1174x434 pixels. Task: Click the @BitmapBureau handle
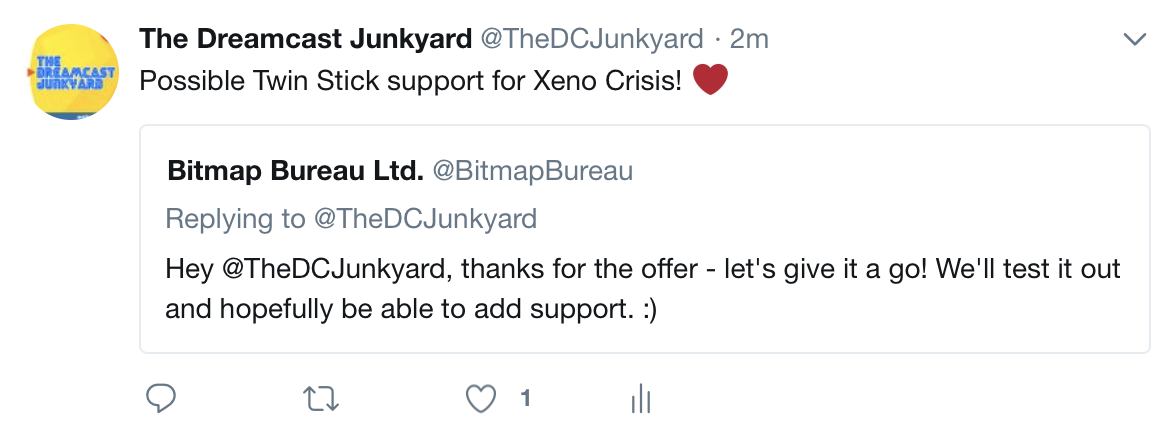coord(532,171)
